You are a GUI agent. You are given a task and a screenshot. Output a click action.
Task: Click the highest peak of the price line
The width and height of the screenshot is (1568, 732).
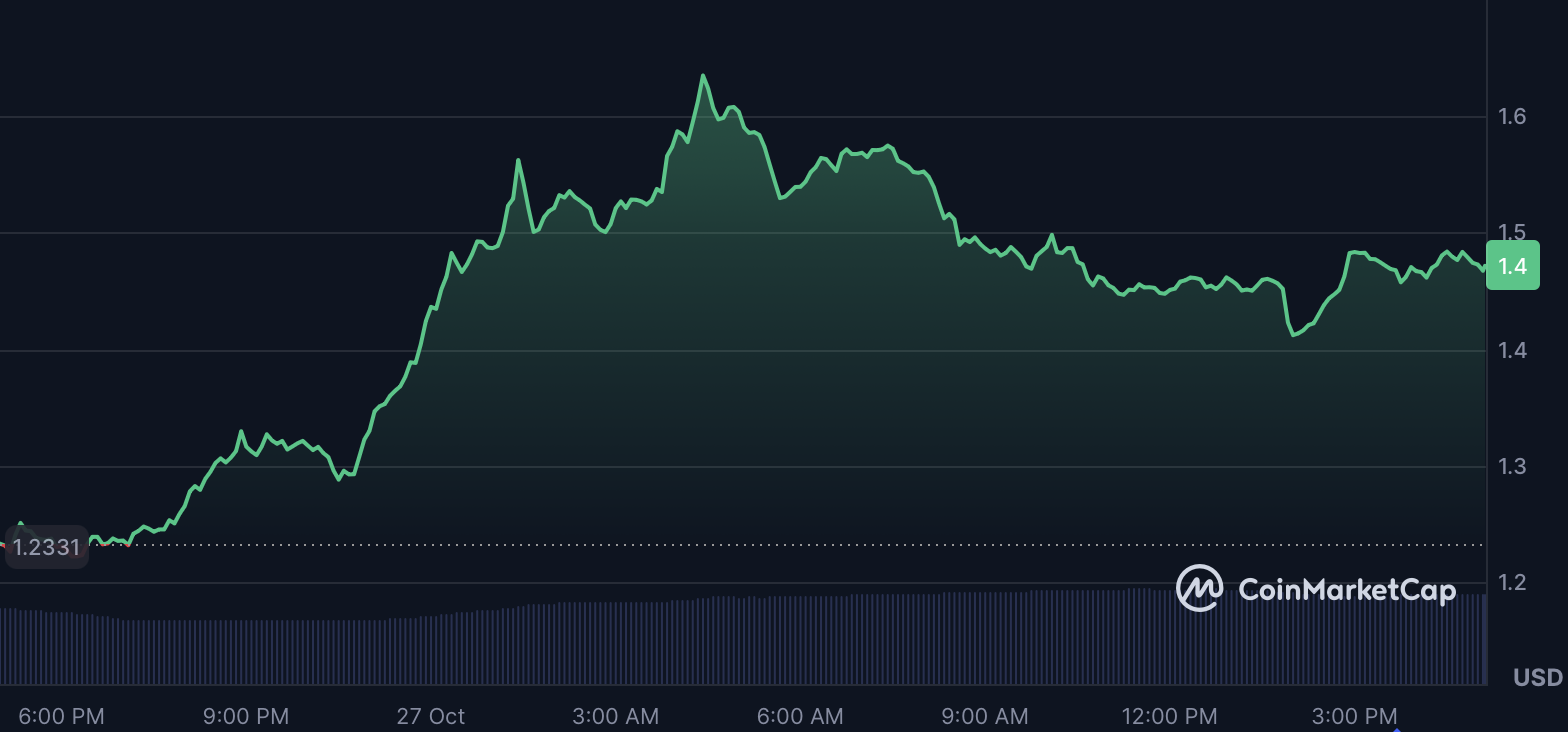[x=703, y=75]
